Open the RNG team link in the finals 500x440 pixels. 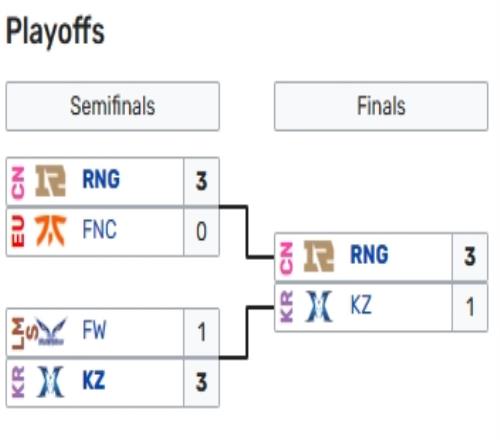click(x=369, y=255)
